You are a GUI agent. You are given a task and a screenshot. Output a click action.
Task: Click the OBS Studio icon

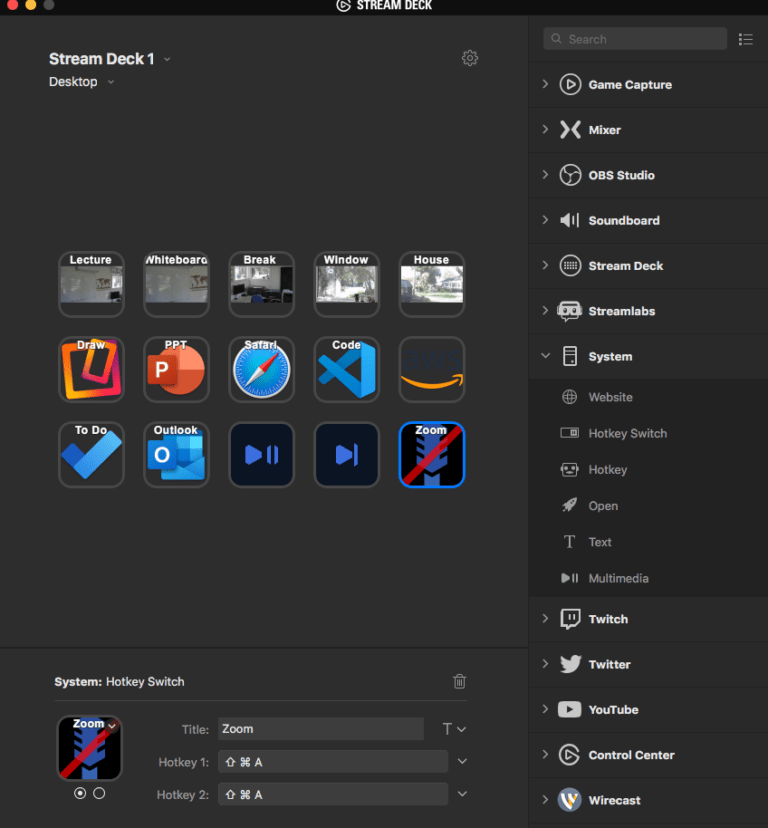click(x=570, y=175)
